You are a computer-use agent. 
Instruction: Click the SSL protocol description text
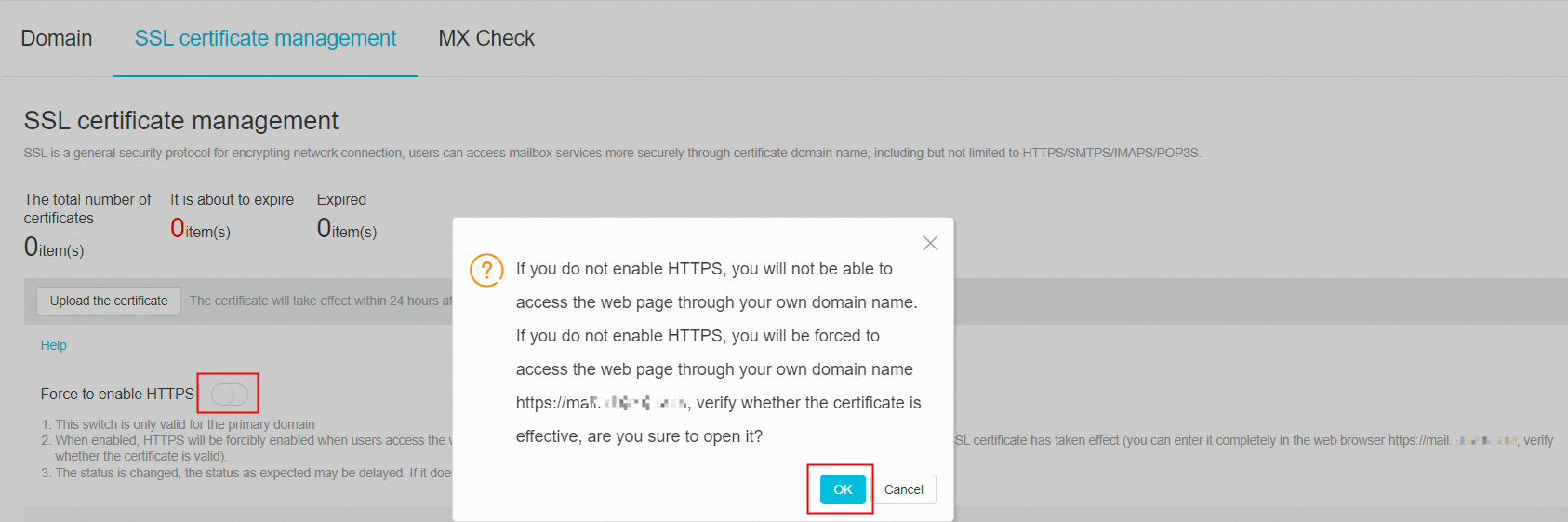click(612, 153)
